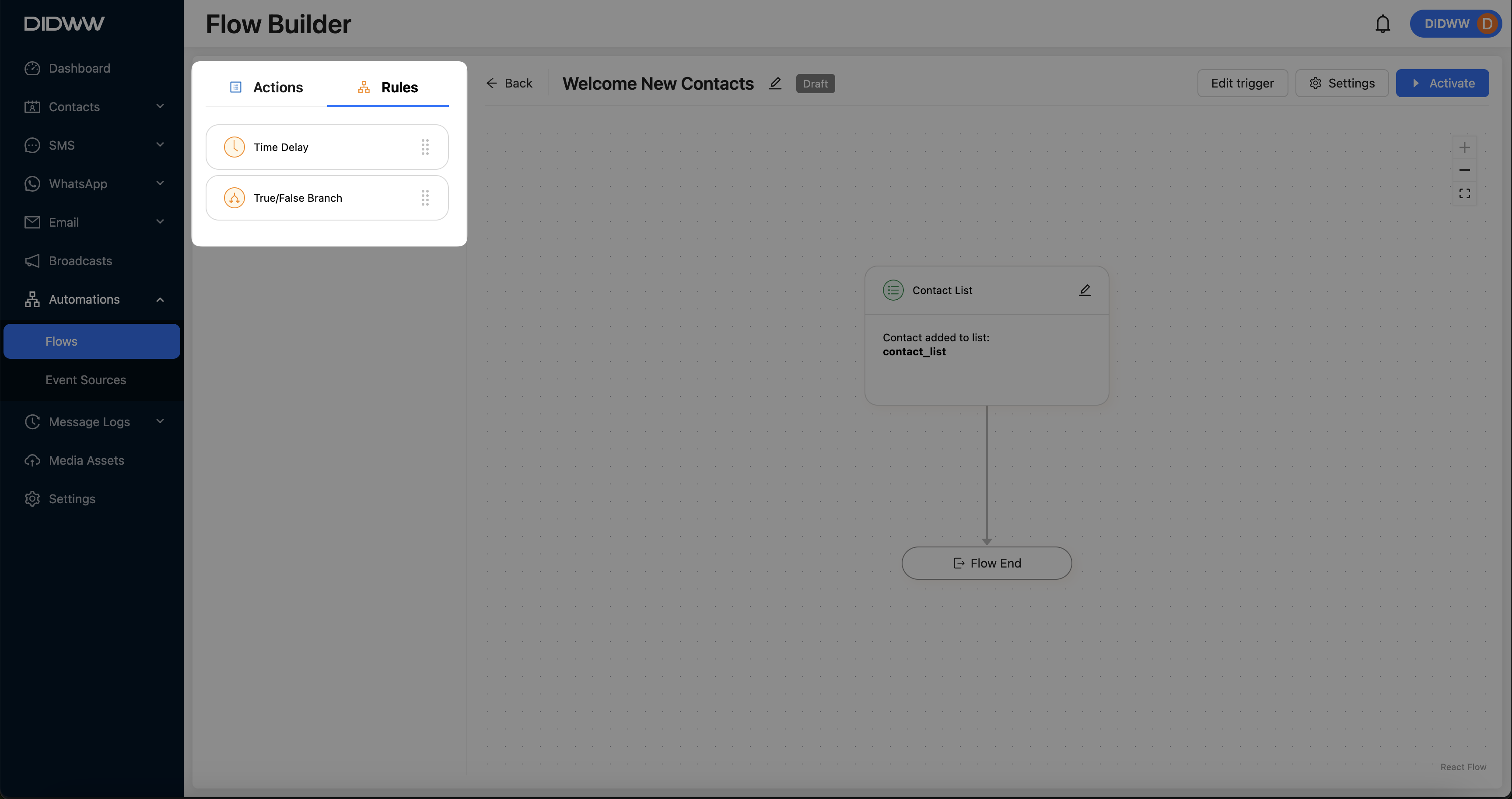
Task: Switch to the Actions tab
Action: point(266,88)
